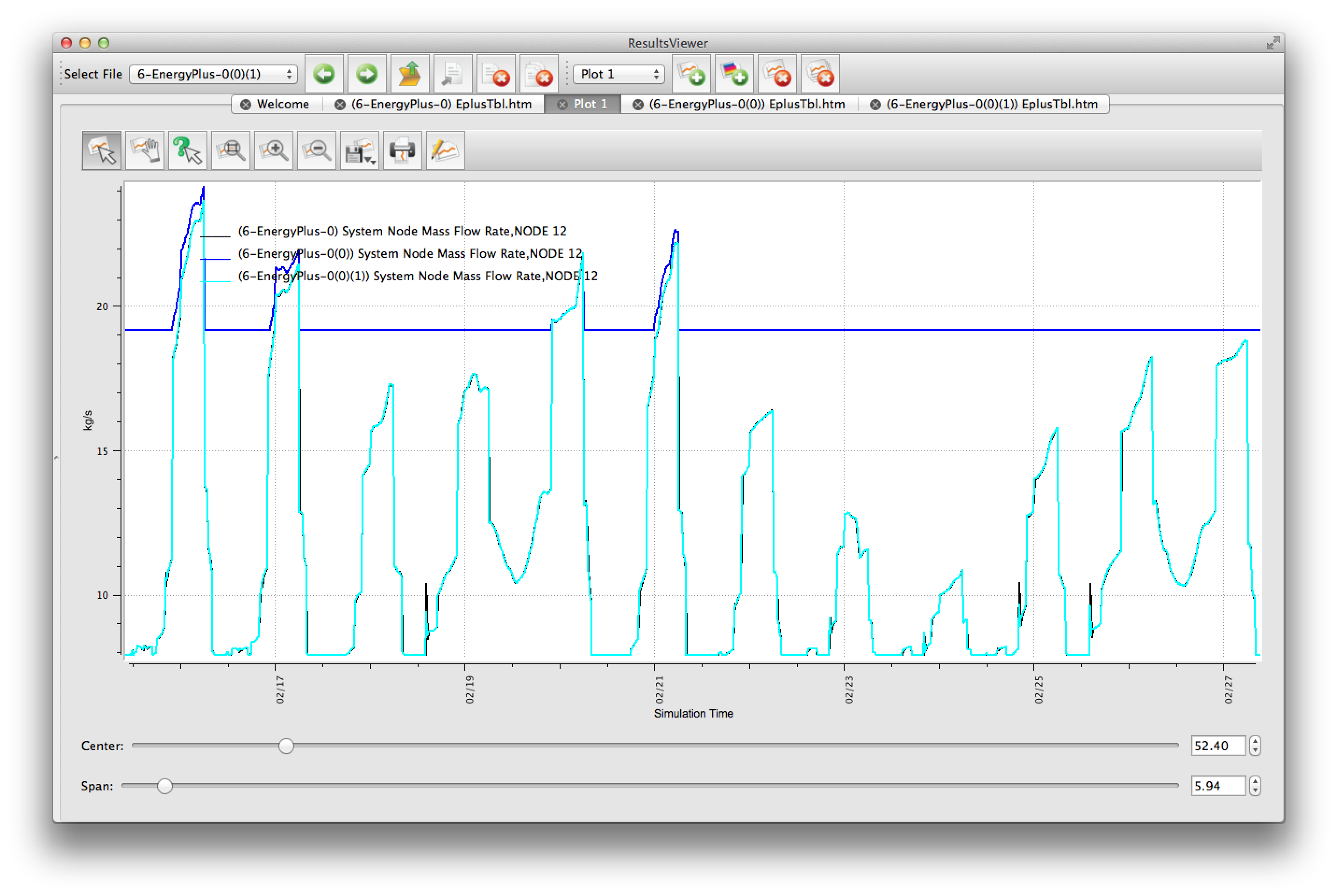The width and height of the screenshot is (1337, 896).
Task: Click the Center slider handle
Action: [x=286, y=746]
